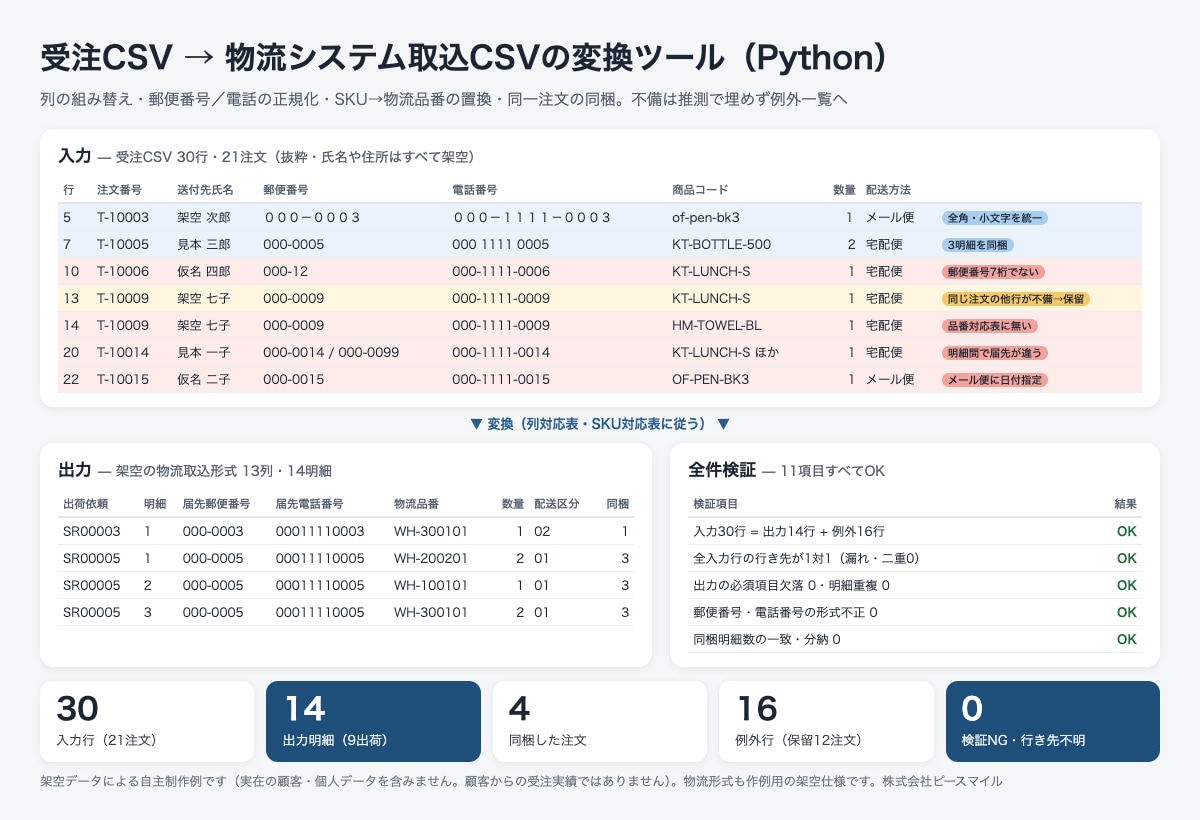Image resolution: width=1200 pixels, height=820 pixels.
Task: Click phone number 000-1111-0006
Action: [x=501, y=271]
